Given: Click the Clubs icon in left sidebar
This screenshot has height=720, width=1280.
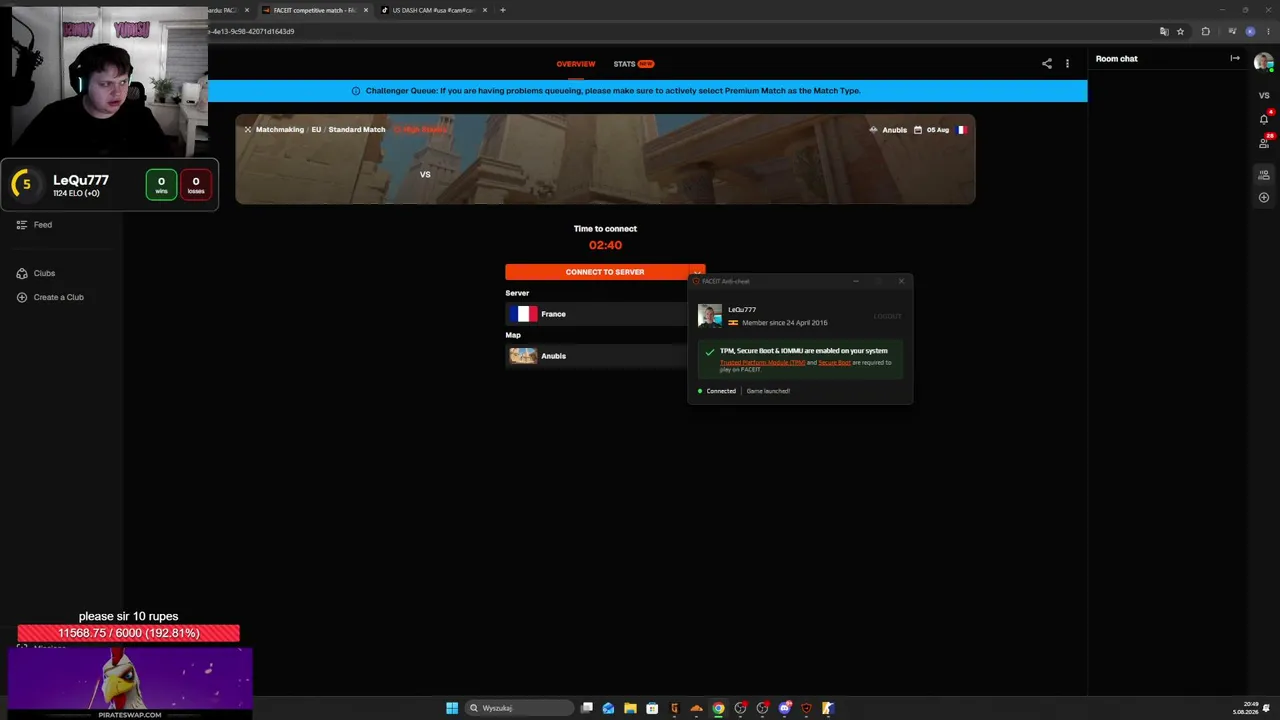Looking at the screenshot, I should click(22, 273).
